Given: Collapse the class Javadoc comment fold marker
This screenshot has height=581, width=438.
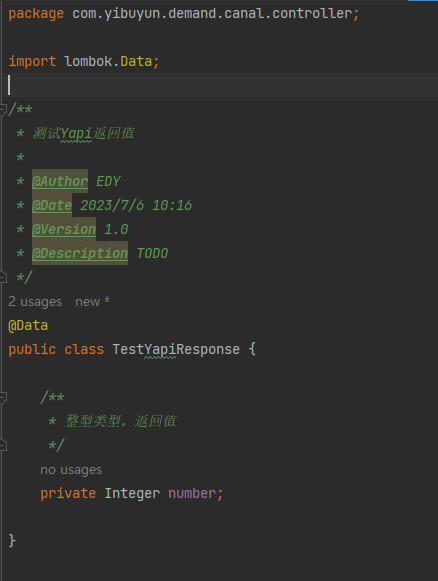Looking at the screenshot, I should 3,110.
